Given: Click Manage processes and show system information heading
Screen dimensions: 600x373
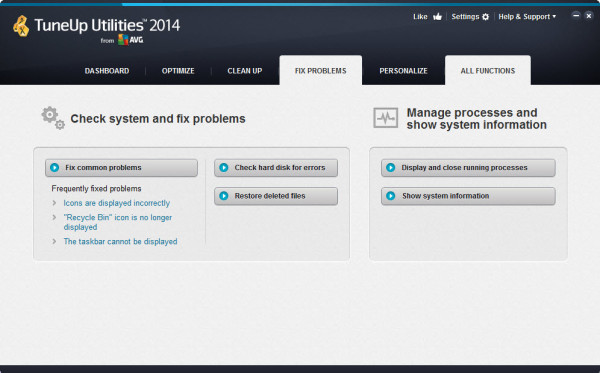Looking at the screenshot, I should coord(476,119).
